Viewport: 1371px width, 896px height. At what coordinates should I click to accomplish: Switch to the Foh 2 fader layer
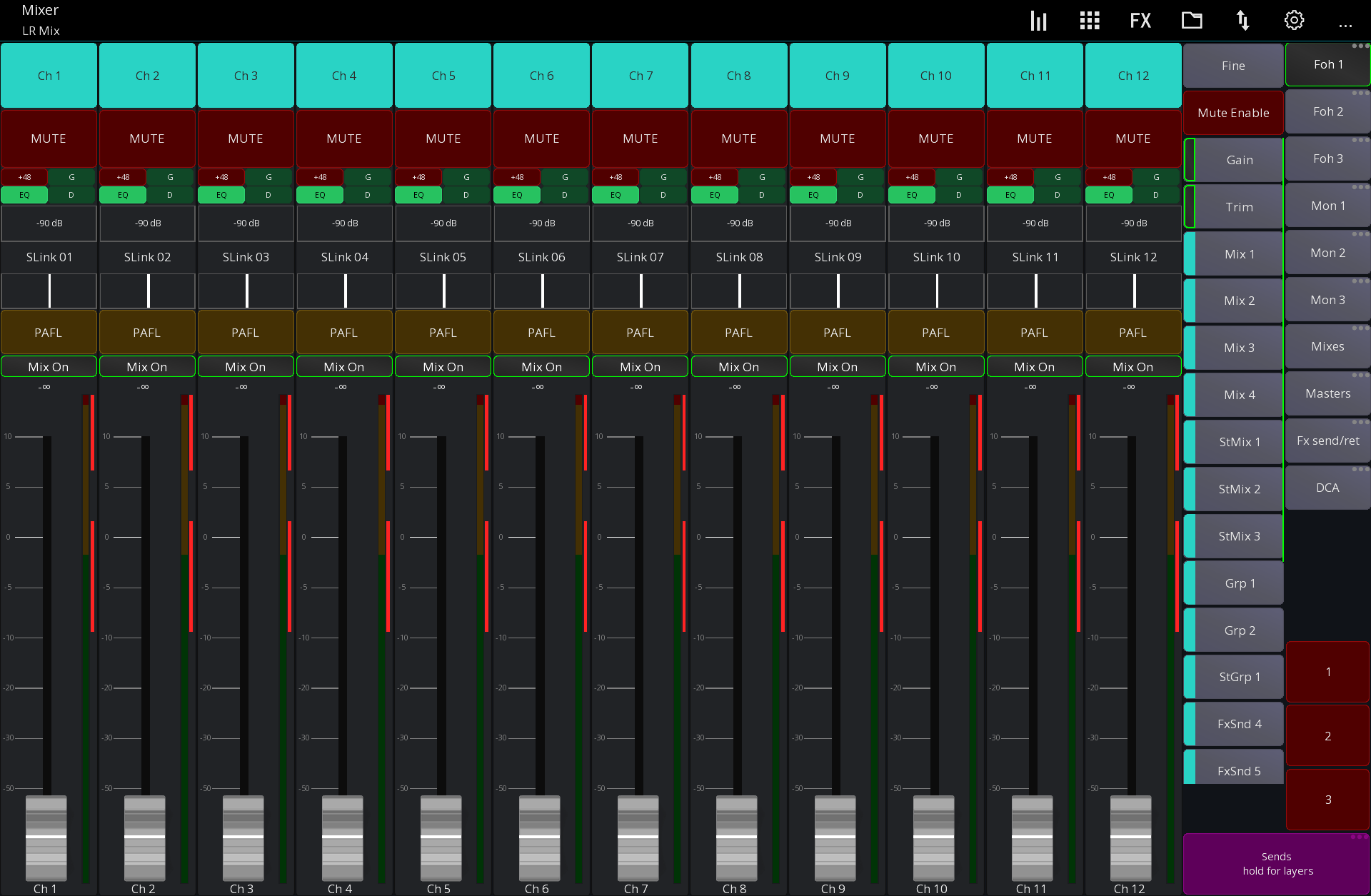tap(1327, 111)
